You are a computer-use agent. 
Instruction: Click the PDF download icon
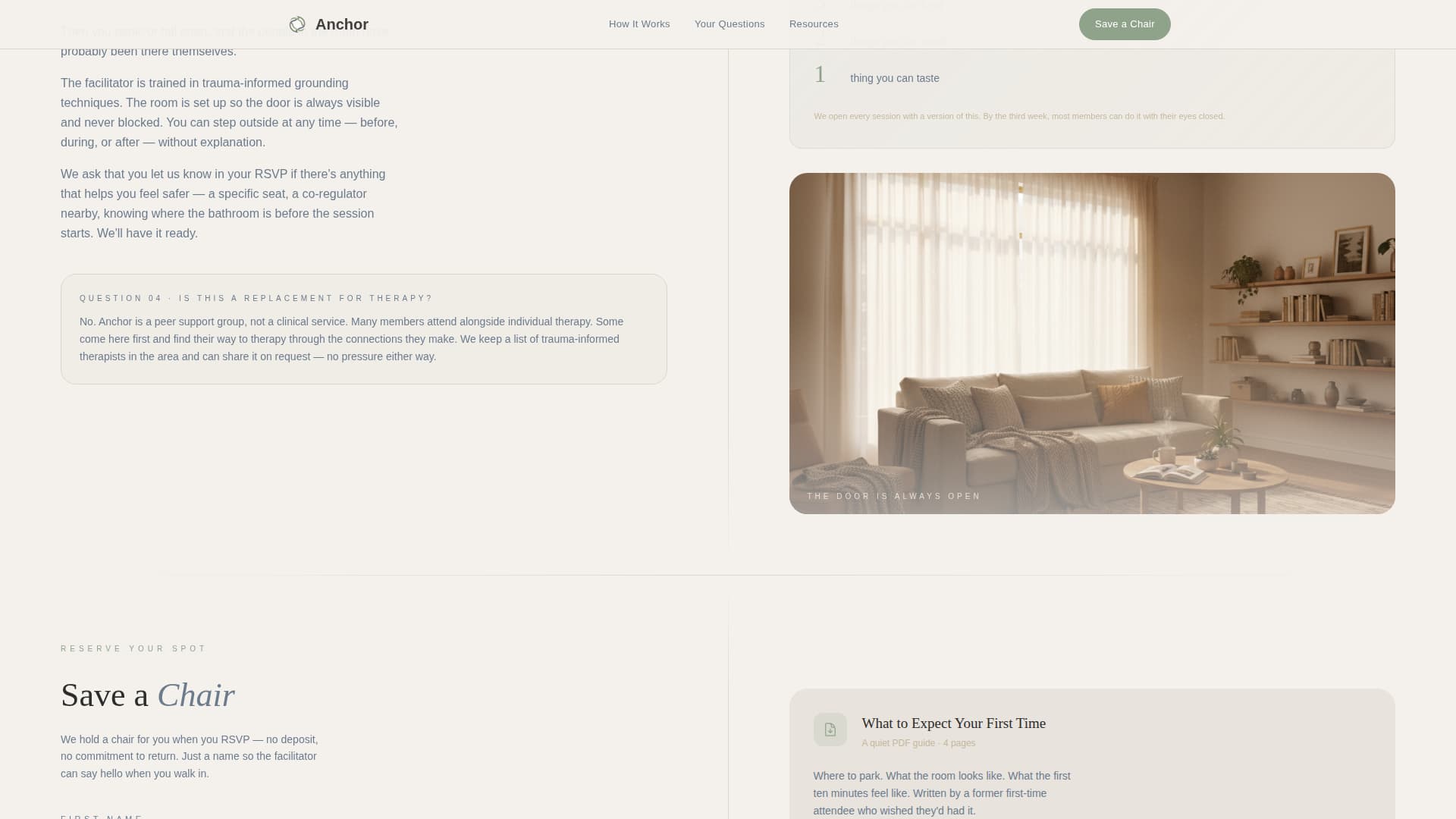click(830, 730)
